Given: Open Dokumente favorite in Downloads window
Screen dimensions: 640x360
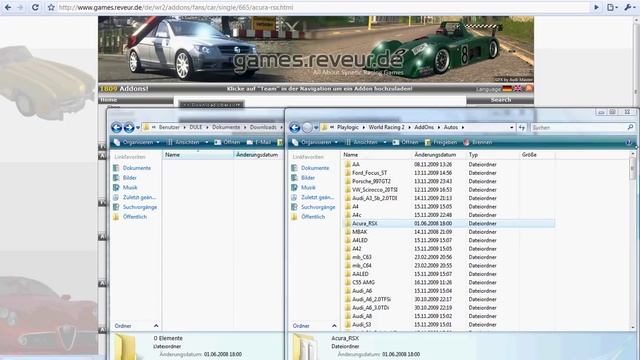Looking at the screenshot, I should click(x=132, y=168).
